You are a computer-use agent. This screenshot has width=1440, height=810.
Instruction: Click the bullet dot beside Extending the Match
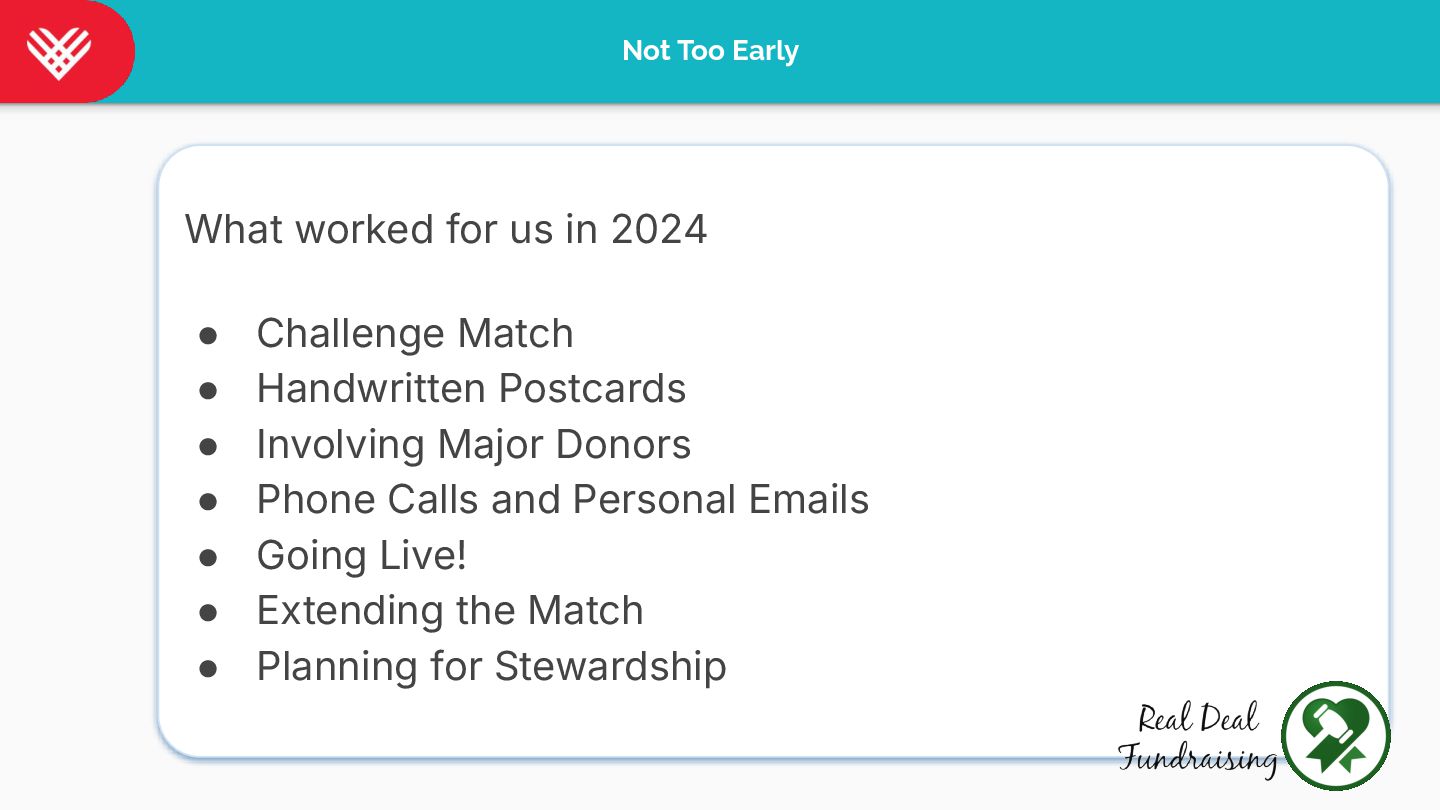(x=208, y=612)
